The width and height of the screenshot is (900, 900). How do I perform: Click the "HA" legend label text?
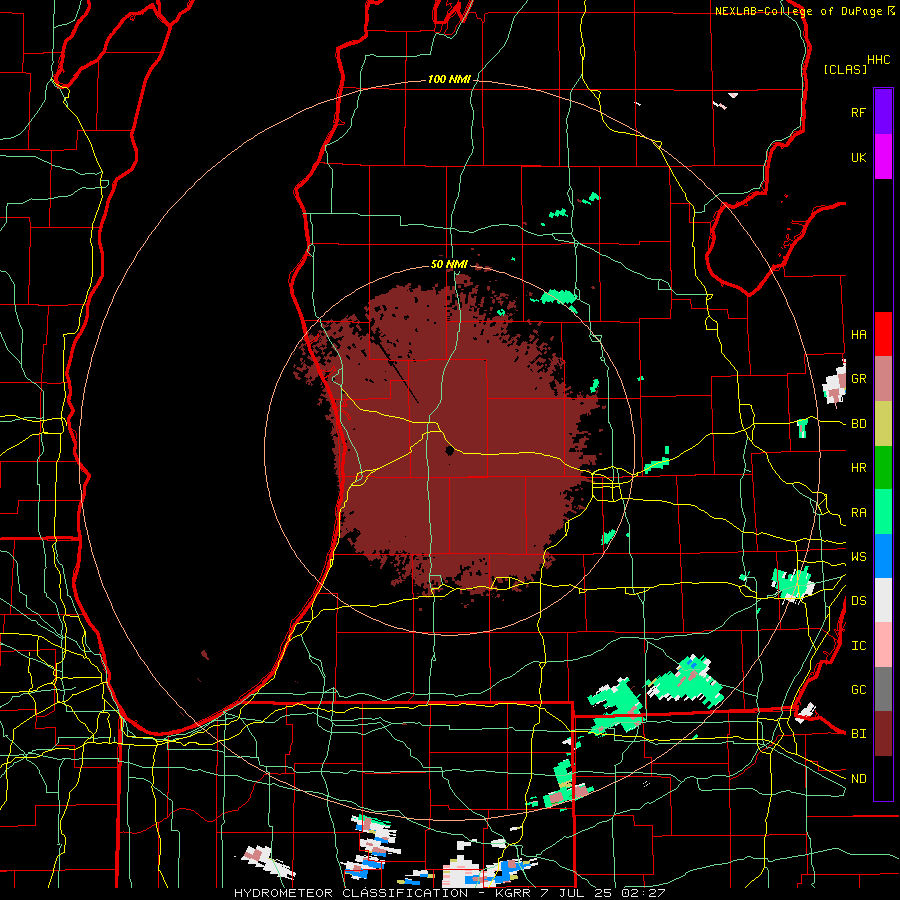[859, 335]
